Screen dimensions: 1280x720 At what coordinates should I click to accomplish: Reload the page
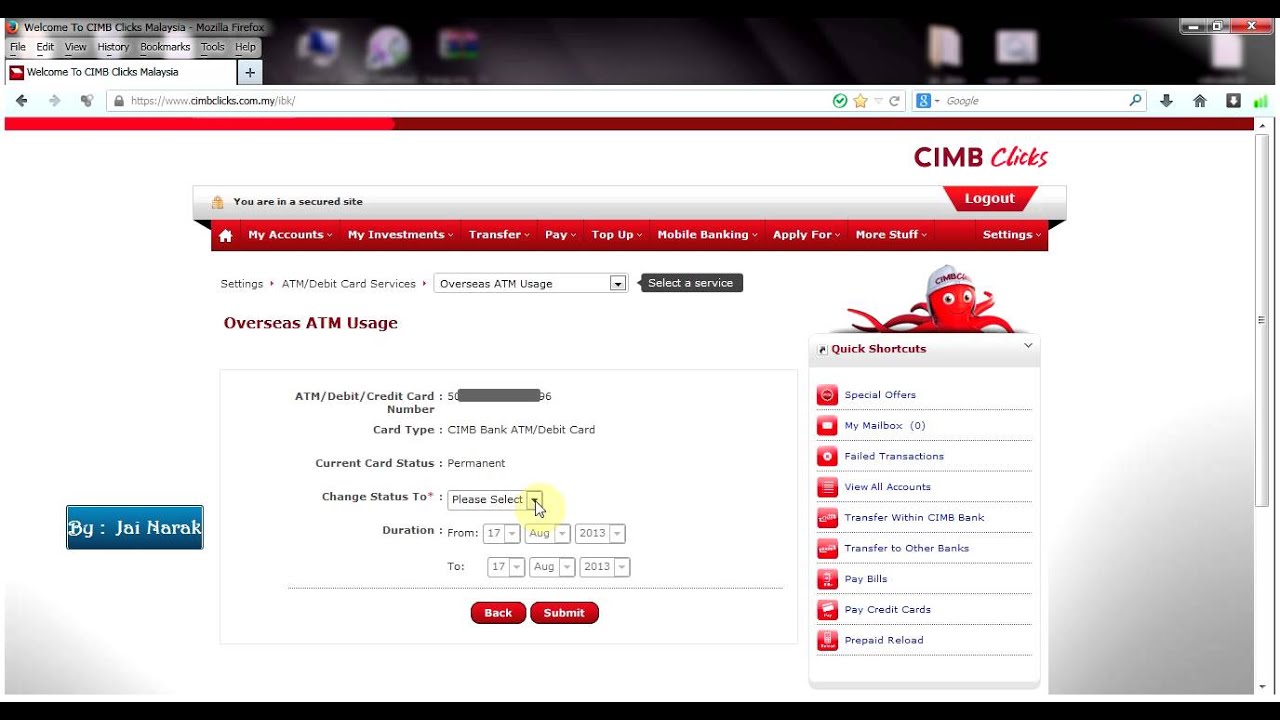point(895,101)
